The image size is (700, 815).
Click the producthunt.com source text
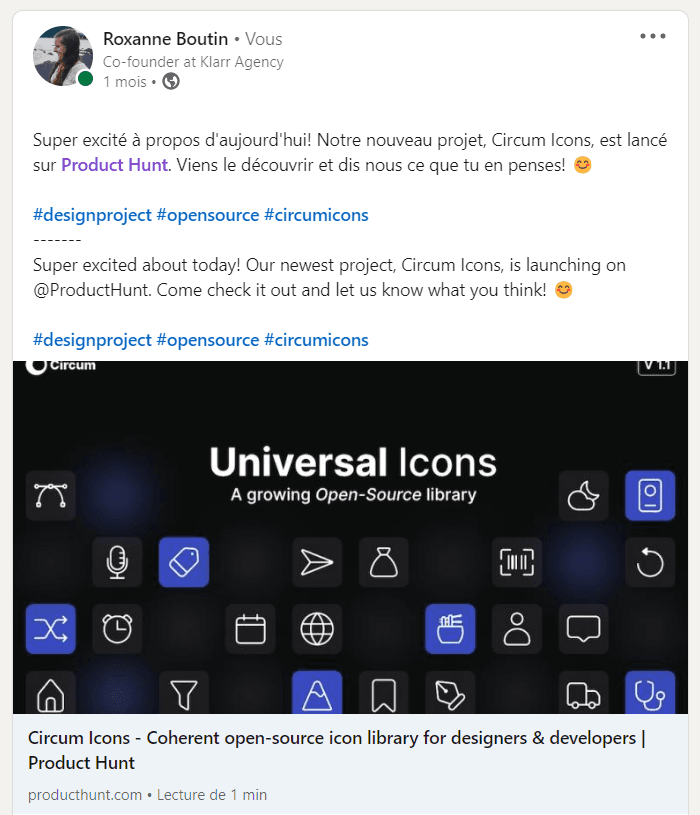[85, 795]
